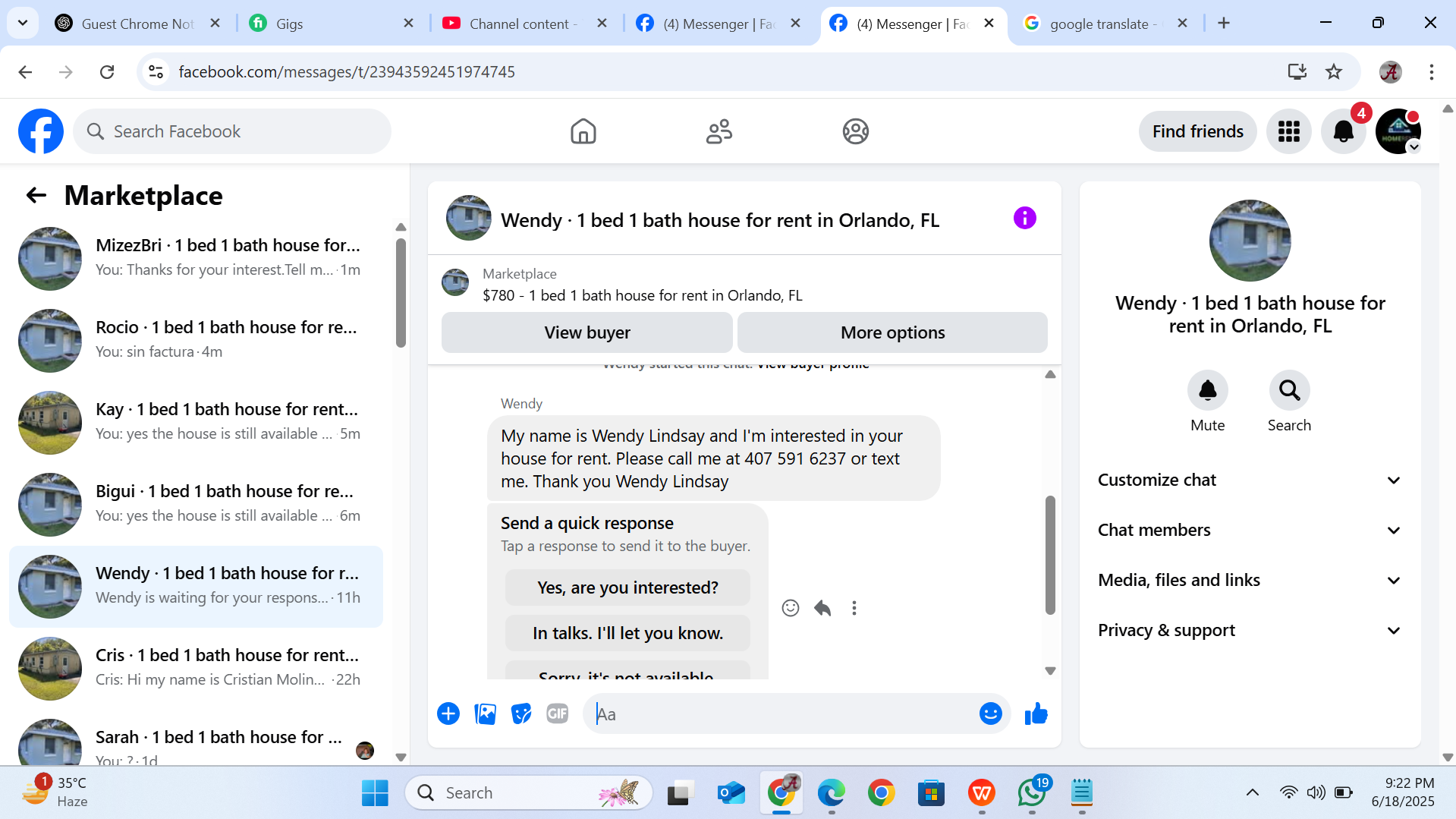Click the Search Facebook field
The image size is (1456, 819).
coord(232,131)
